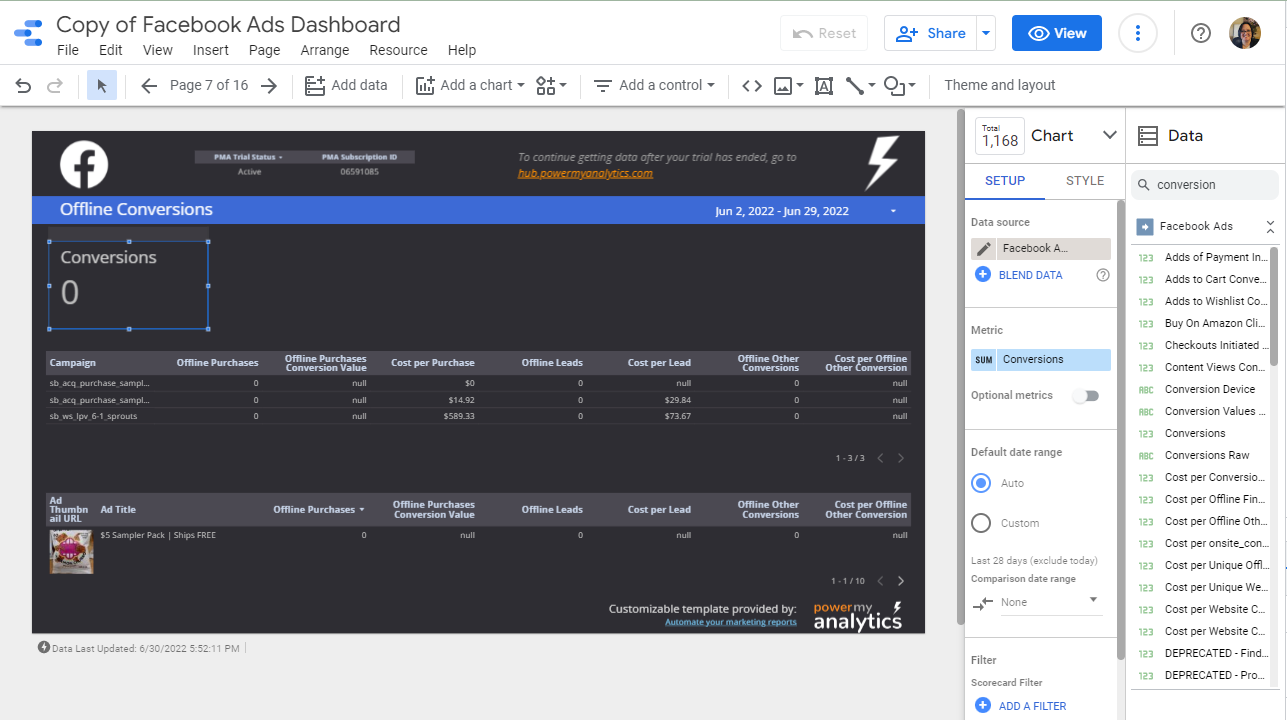The width and height of the screenshot is (1287, 720).
Task: Select the Custom date range option
Action: click(x=981, y=523)
